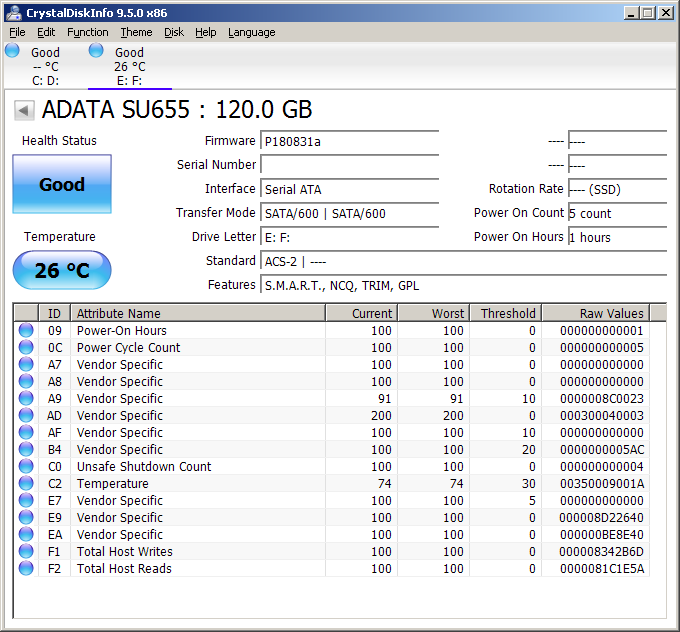The image size is (680, 632).
Task: Select the E: F: disk tab
Action: click(130, 66)
